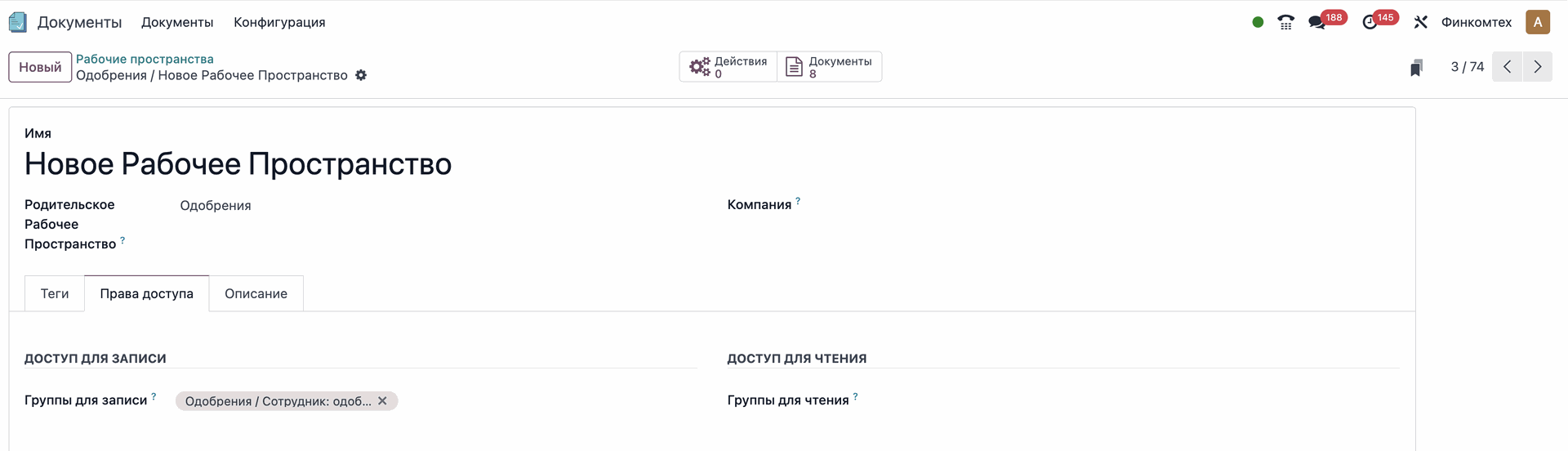This screenshot has height=451, width=1568.
Task: Open the voice call phone icon
Action: click(x=1285, y=22)
